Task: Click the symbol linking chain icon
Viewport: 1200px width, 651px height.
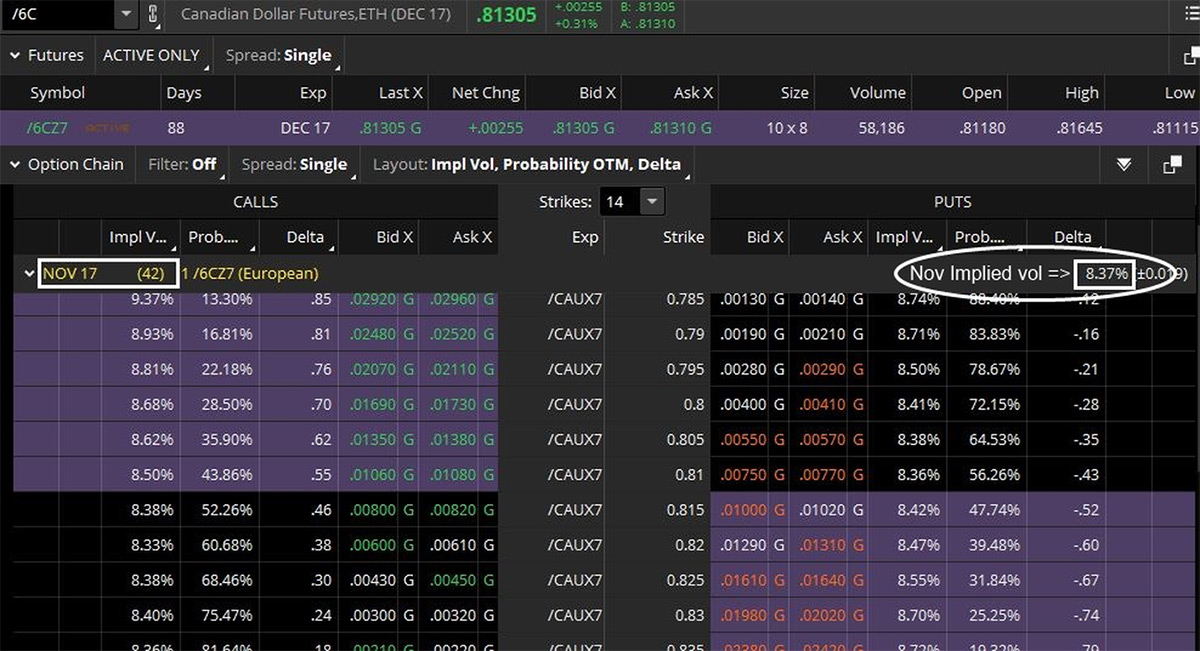Action: point(153,16)
